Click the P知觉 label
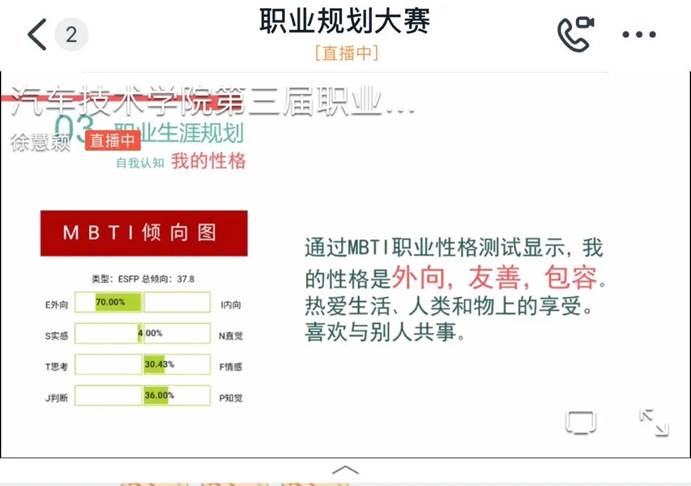This screenshot has height=486, width=691. pos(231,398)
